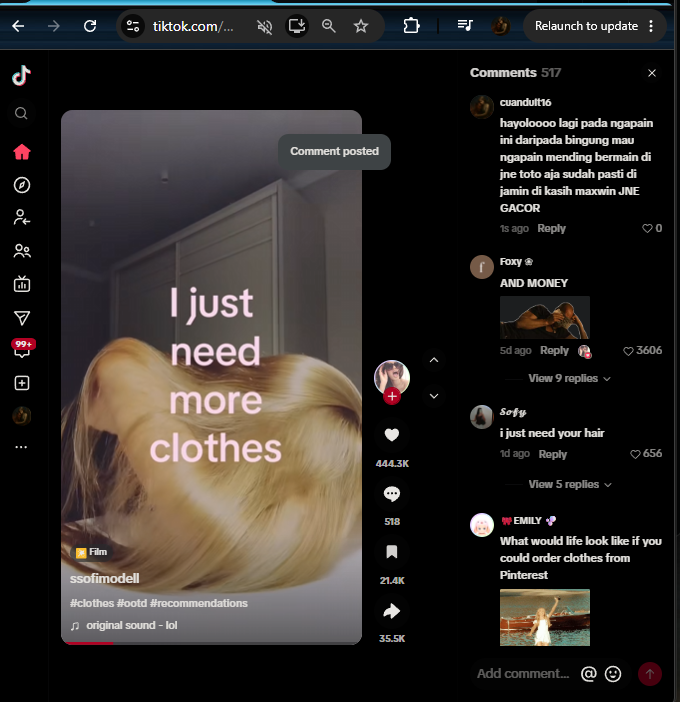Expand View 5 replies
The height and width of the screenshot is (702, 680).
click(570, 484)
